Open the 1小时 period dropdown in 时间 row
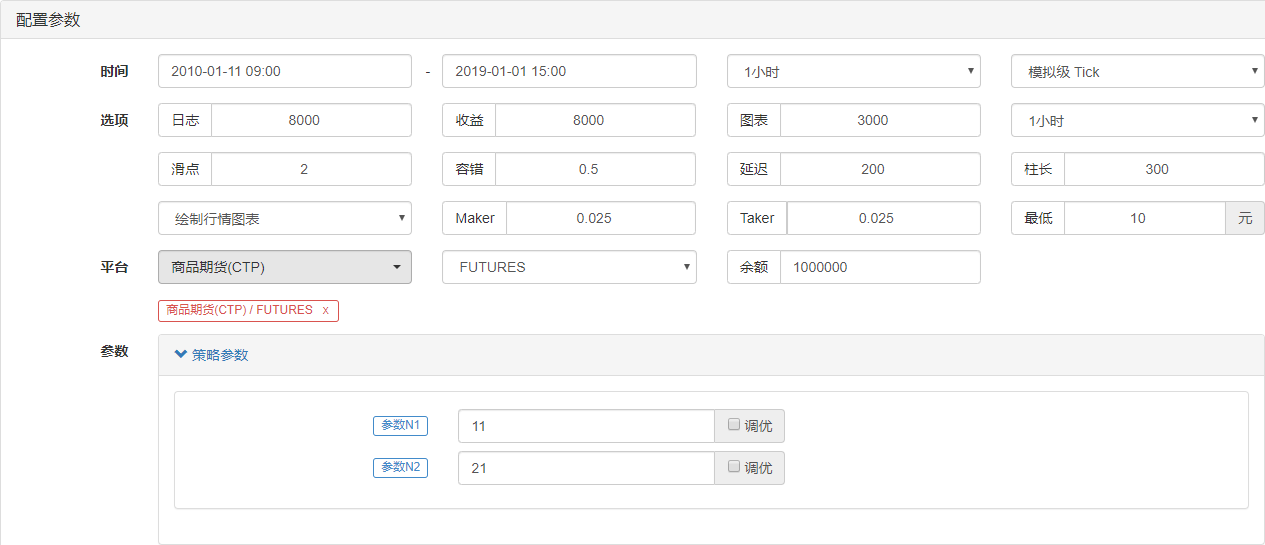 coord(853,72)
